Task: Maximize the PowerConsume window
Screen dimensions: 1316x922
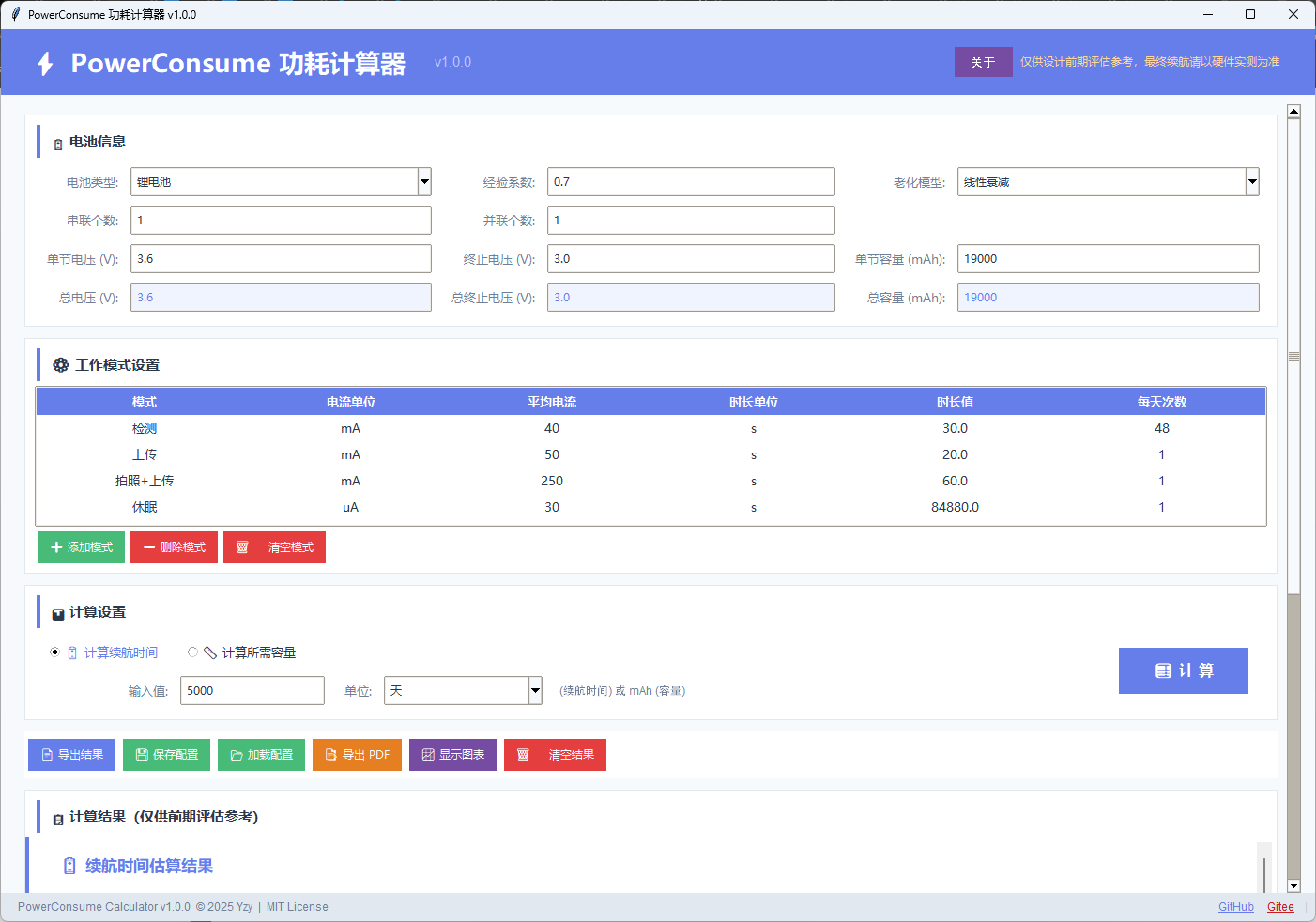Action: 1250,14
